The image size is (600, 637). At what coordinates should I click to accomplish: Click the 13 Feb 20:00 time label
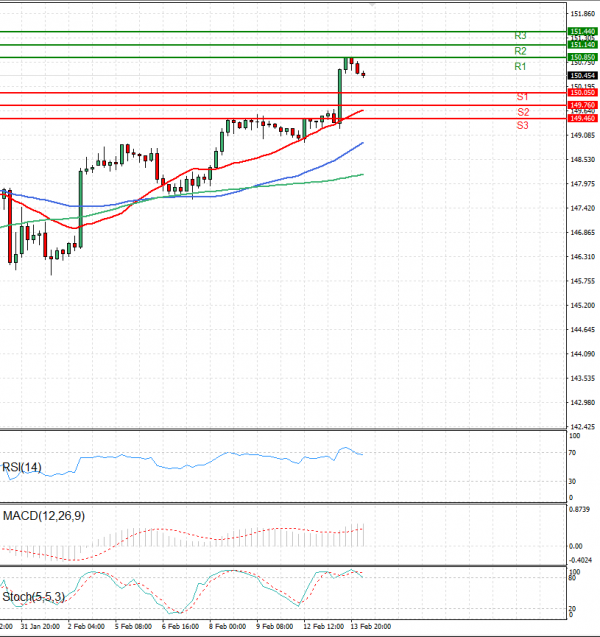click(370, 626)
